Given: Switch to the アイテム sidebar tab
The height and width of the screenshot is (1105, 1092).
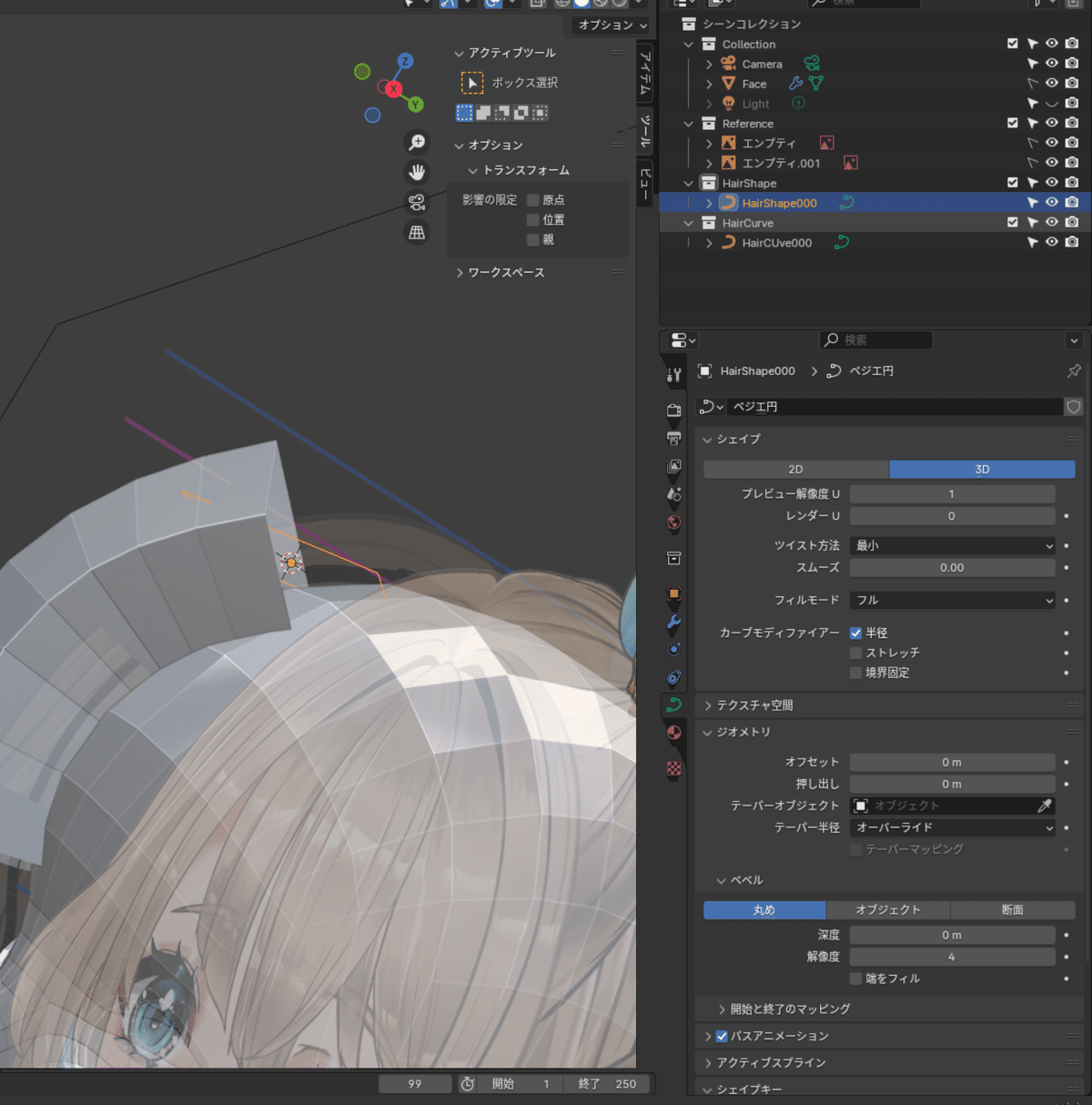Looking at the screenshot, I should 645,73.
